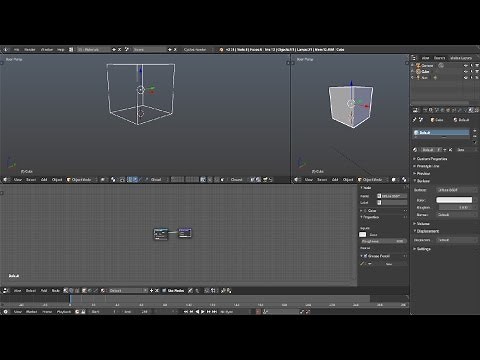This screenshot has height=360, width=480.
Task: Click the node Name field in the node sidebar
Action: tap(392, 196)
